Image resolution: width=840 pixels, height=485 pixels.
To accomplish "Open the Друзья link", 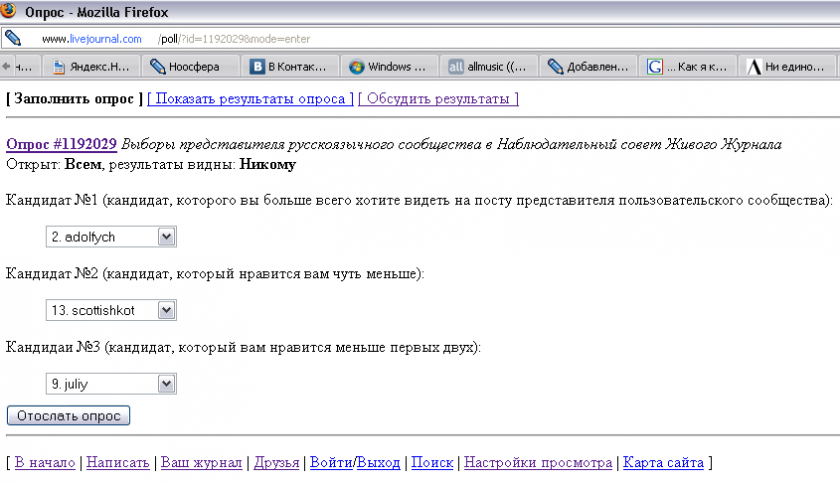I will click(x=276, y=462).
